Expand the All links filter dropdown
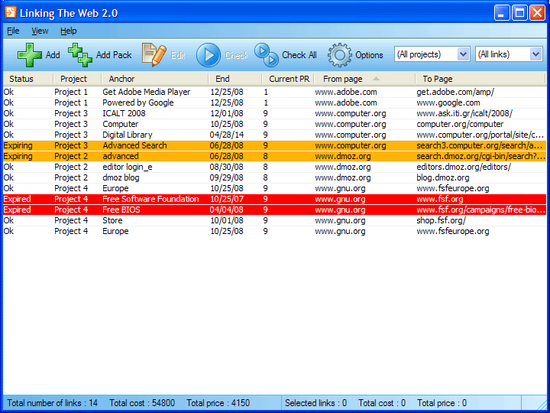Image resolution: width=550 pixels, height=413 pixels. click(x=535, y=54)
